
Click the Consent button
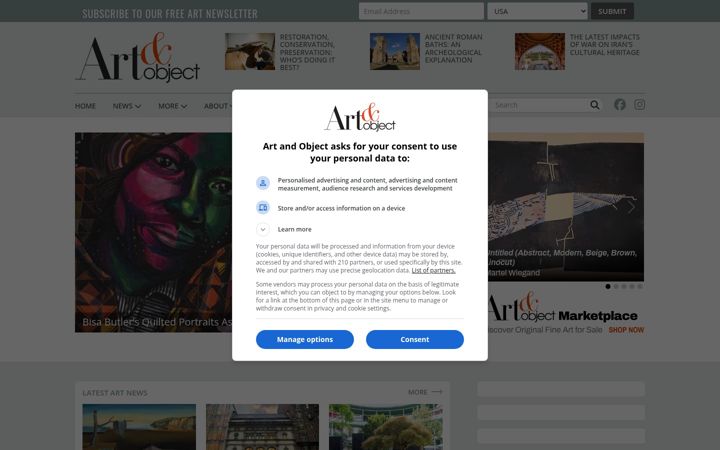click(x=415, y=339)
